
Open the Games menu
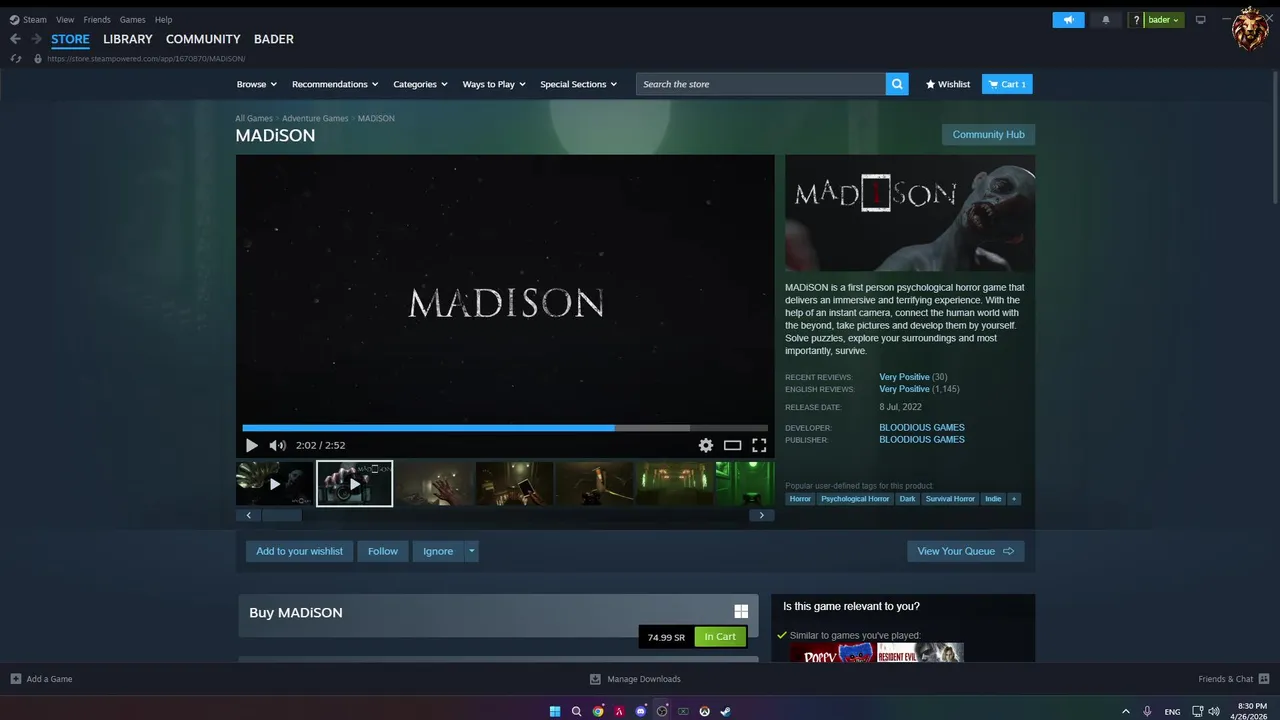[x=132, y=19]
